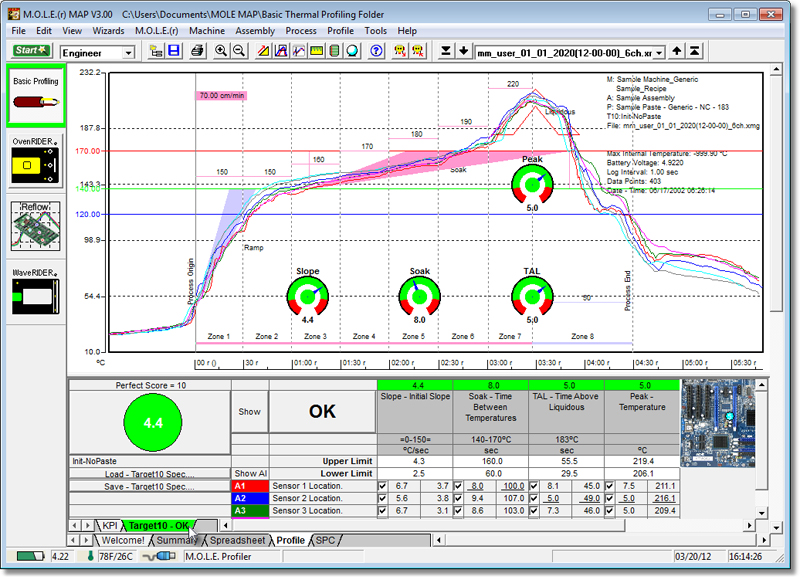Go to next data run down arrow
The height and width of the screenshot is (578, 800).
[x=463, y=51]
